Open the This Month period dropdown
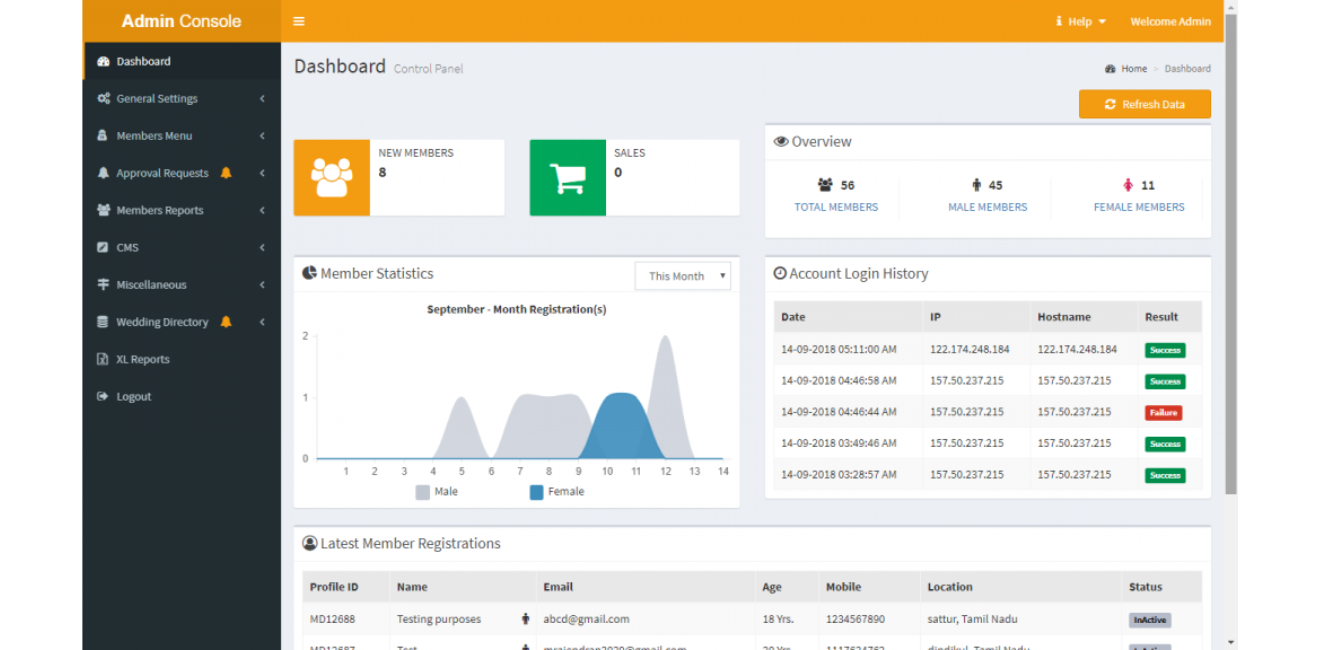The width and height of the screenshot is (1320, 650). pos(683,276)
